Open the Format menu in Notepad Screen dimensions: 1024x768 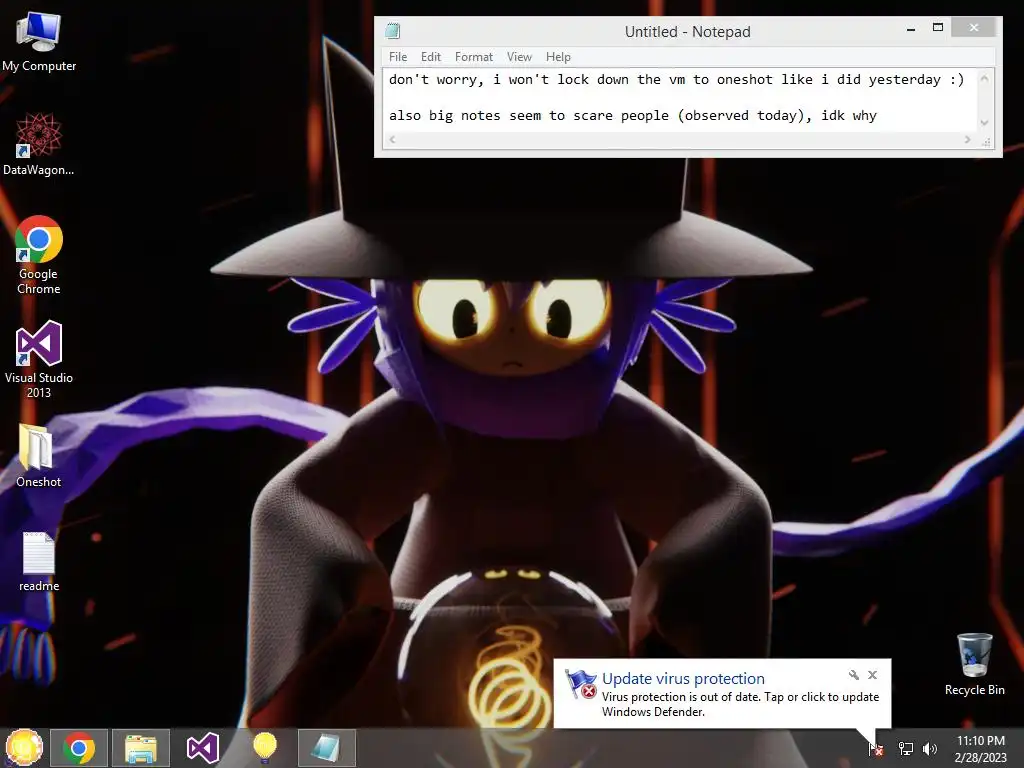[473, 57]
